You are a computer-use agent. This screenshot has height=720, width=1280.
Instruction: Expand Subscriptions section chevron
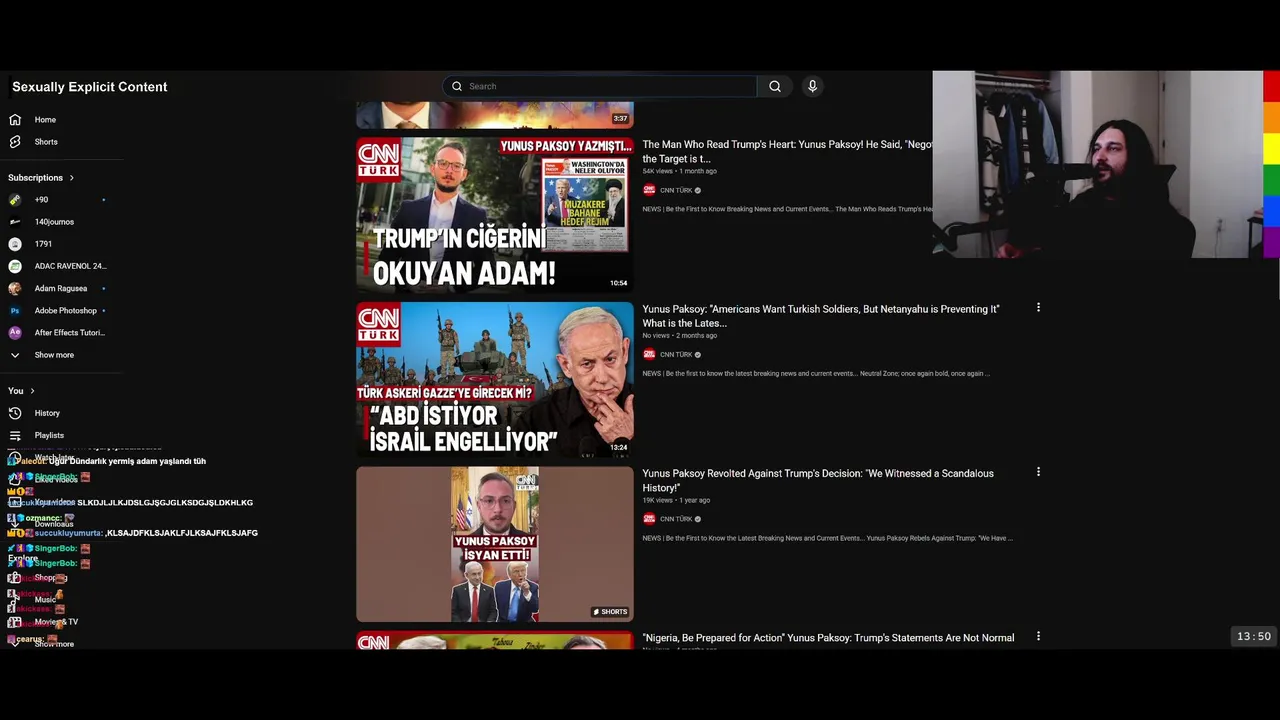[x=71, y=178]
